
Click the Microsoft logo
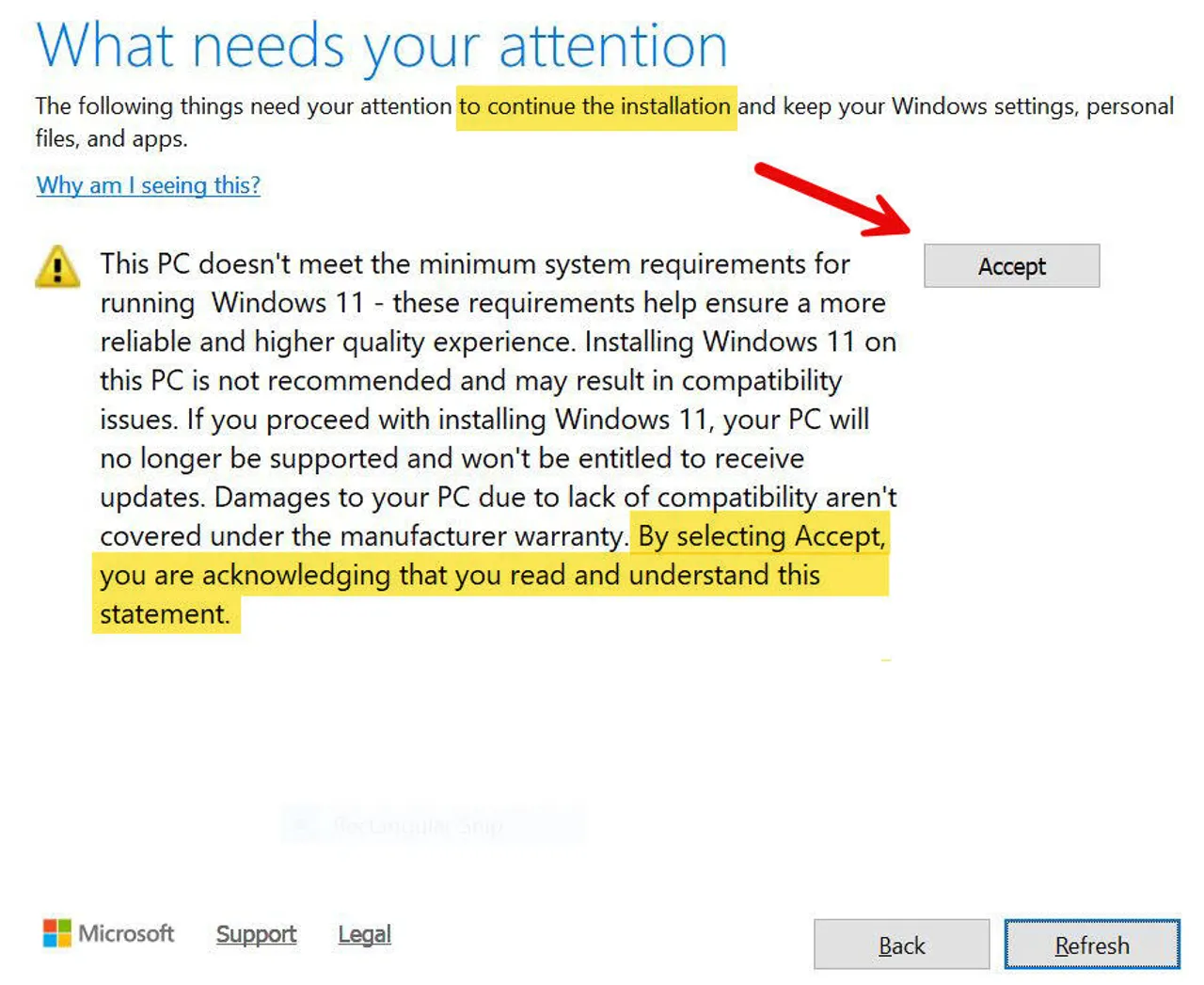pyautogui.click(x=109, y=933)
